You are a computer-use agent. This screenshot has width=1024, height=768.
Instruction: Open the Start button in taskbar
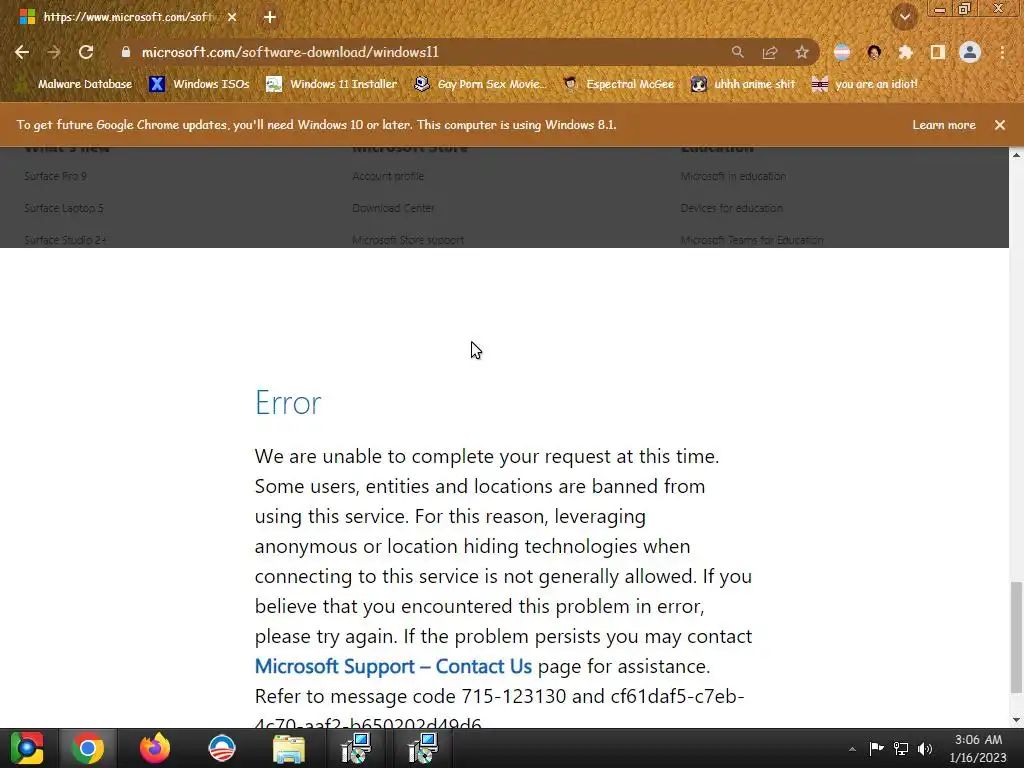point(27,748)
